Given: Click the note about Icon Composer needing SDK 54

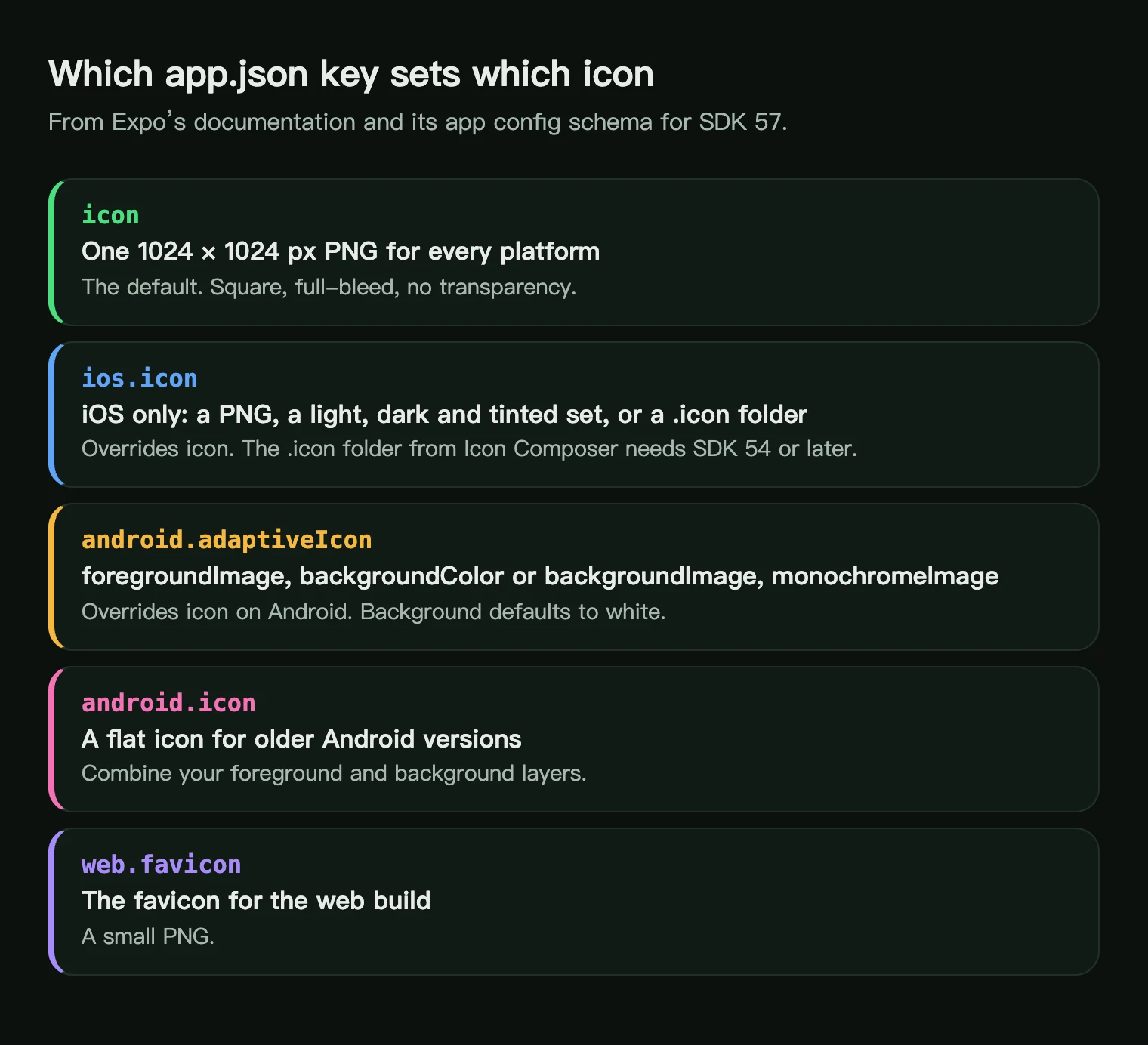Looking at the screenshot, I should 469,449.
